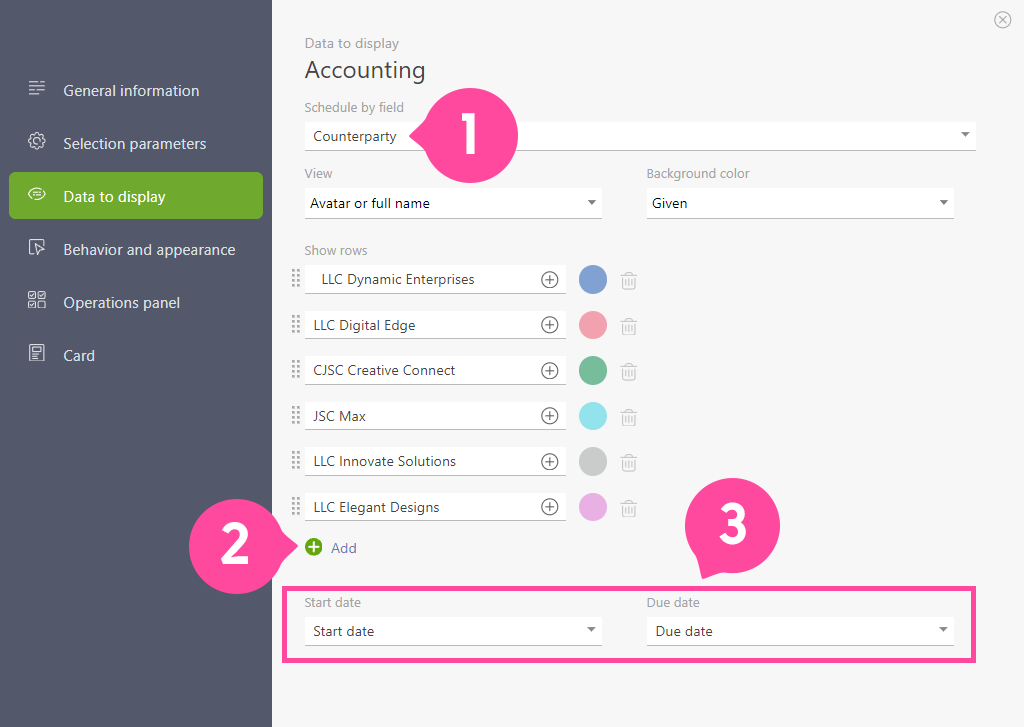The image size is (1024, 727).
Task: Pick cyan color swatch for JSC Max
Action: (x=593, y=415)
